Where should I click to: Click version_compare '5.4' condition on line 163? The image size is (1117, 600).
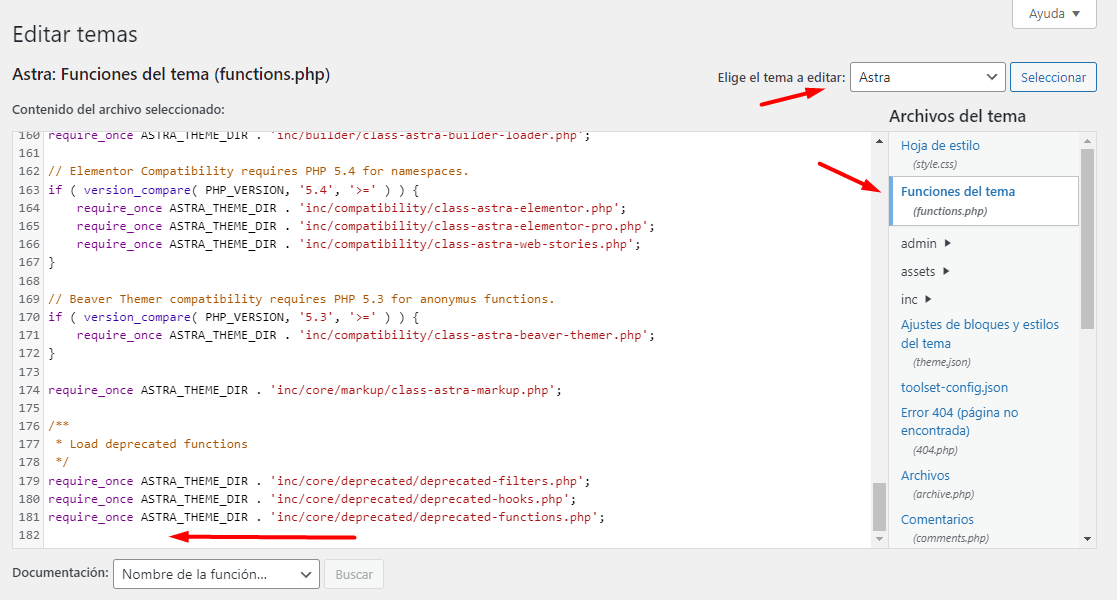point(234,190)
